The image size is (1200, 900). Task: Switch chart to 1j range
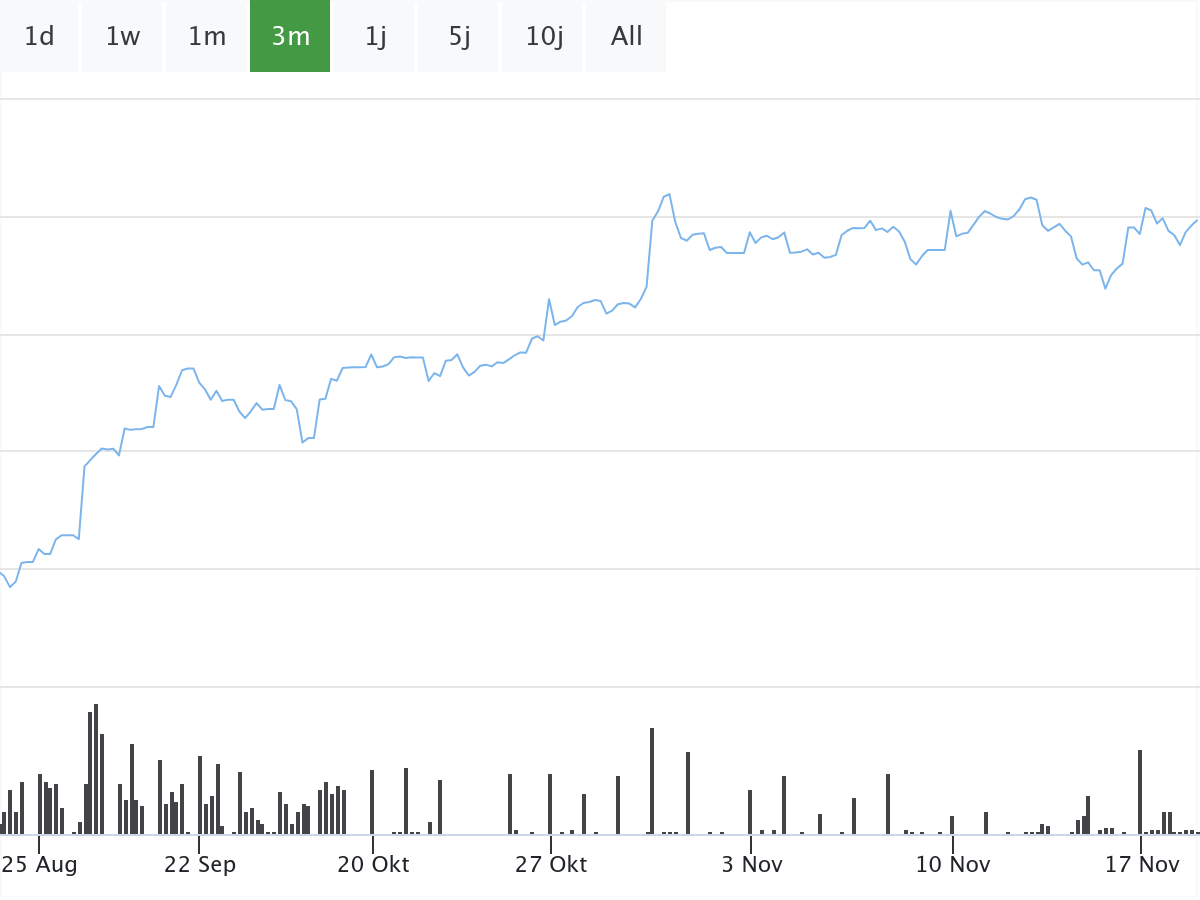375,37
